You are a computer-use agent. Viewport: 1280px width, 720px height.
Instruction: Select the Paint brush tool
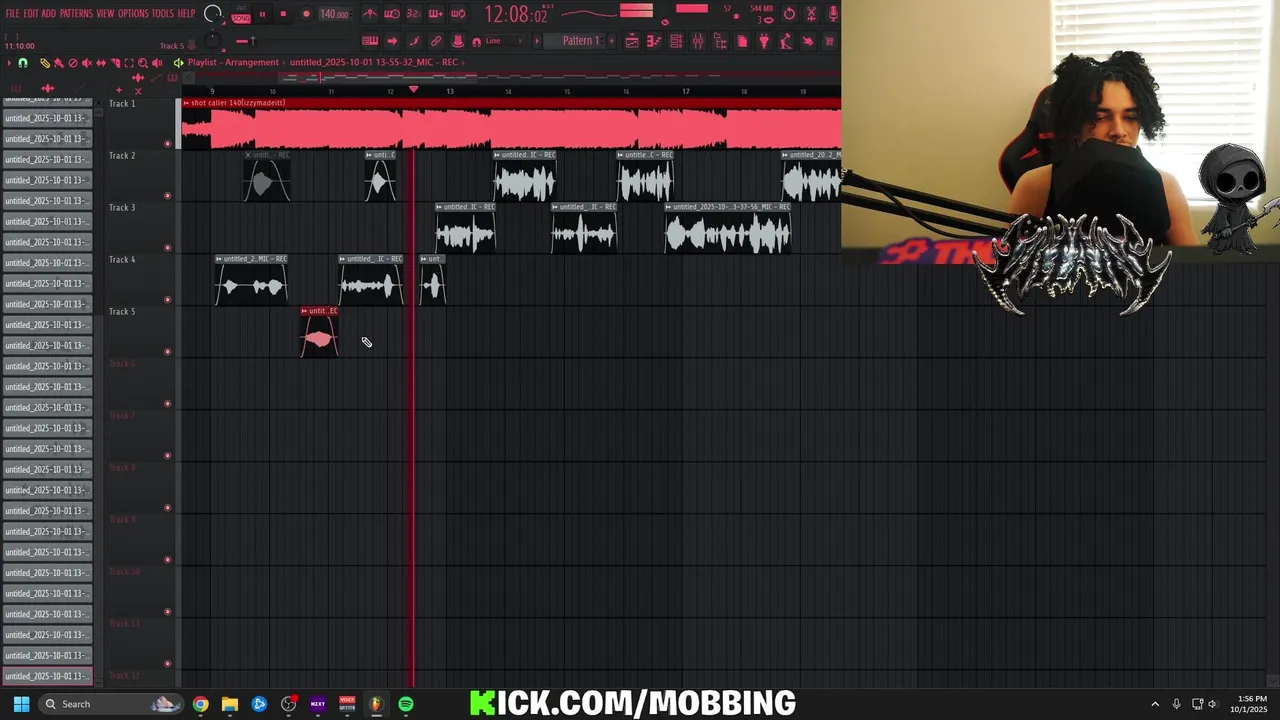click(x=59, y=62)
